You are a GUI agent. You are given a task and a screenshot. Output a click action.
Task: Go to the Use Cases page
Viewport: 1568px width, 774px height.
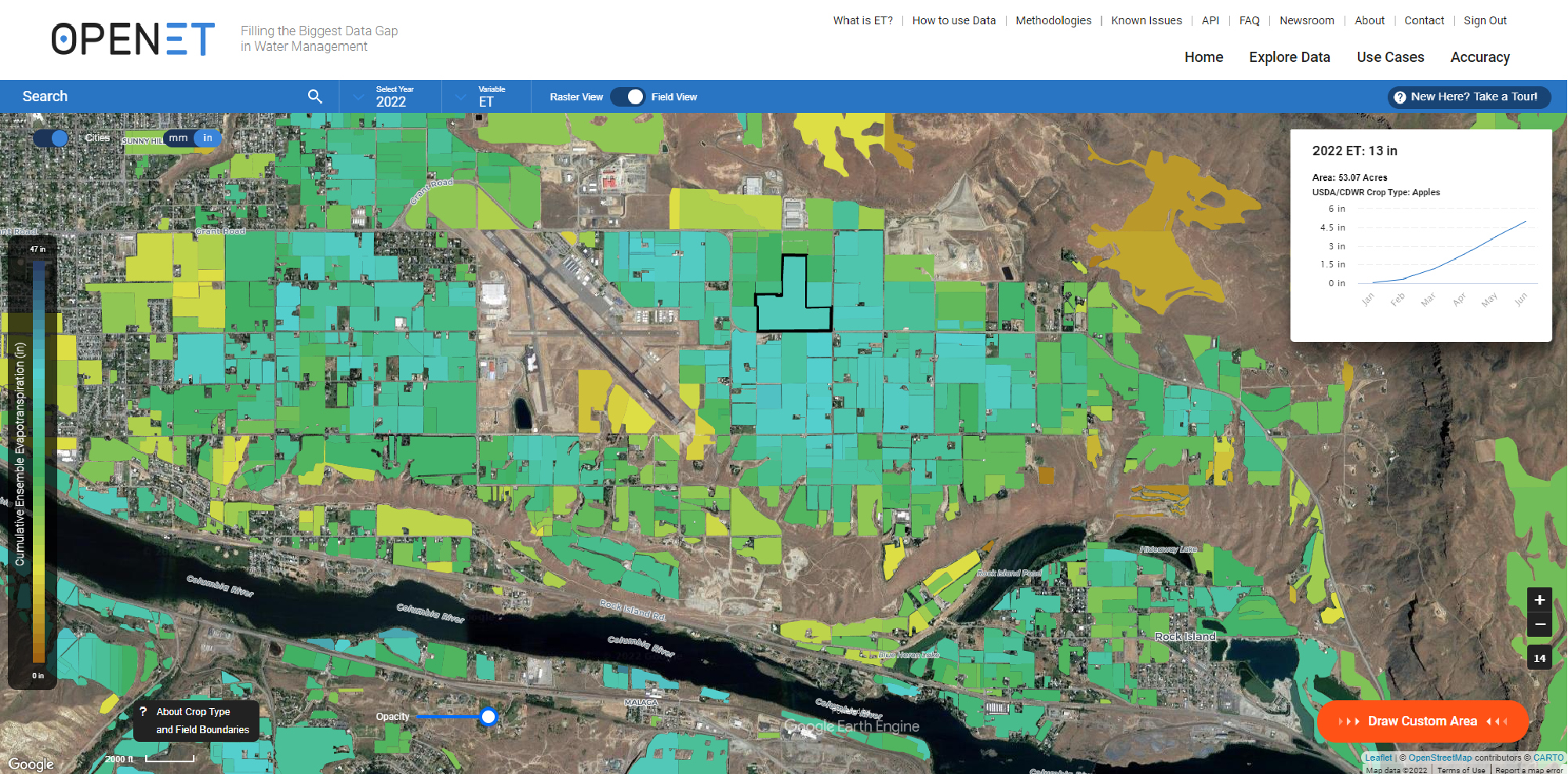1390,57
